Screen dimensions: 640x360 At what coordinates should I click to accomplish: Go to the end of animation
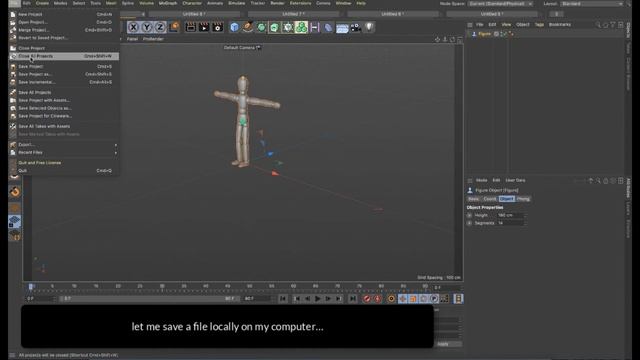pos(353,299)
